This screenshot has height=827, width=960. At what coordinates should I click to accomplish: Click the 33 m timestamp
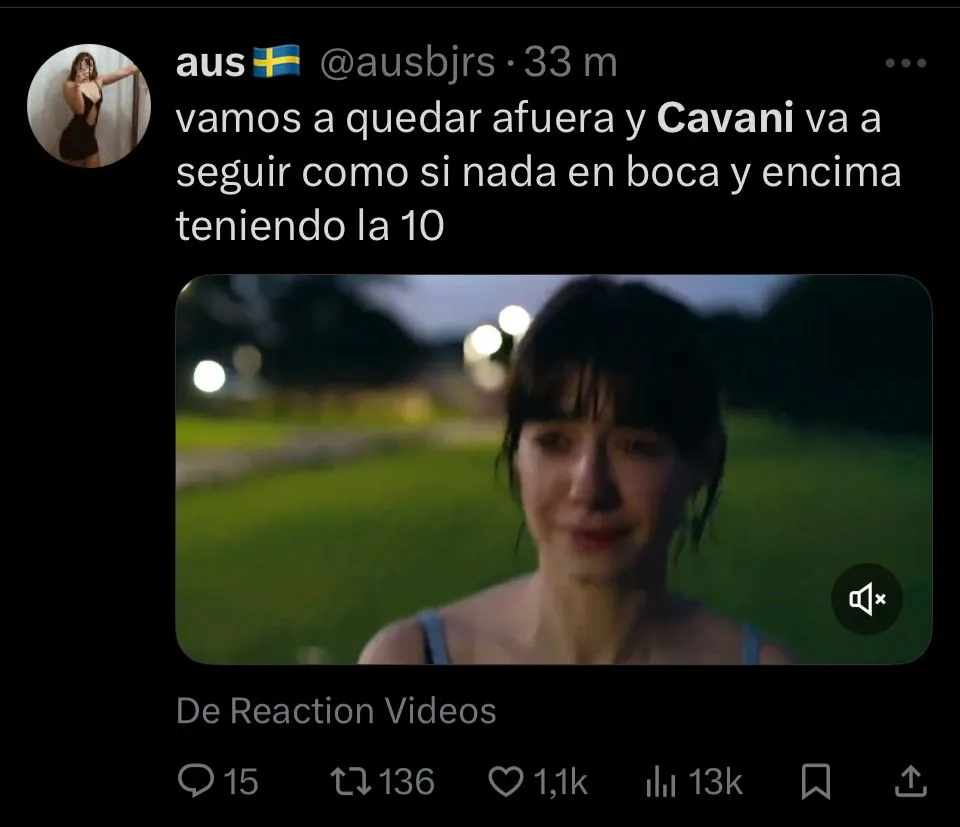[571, 62]
